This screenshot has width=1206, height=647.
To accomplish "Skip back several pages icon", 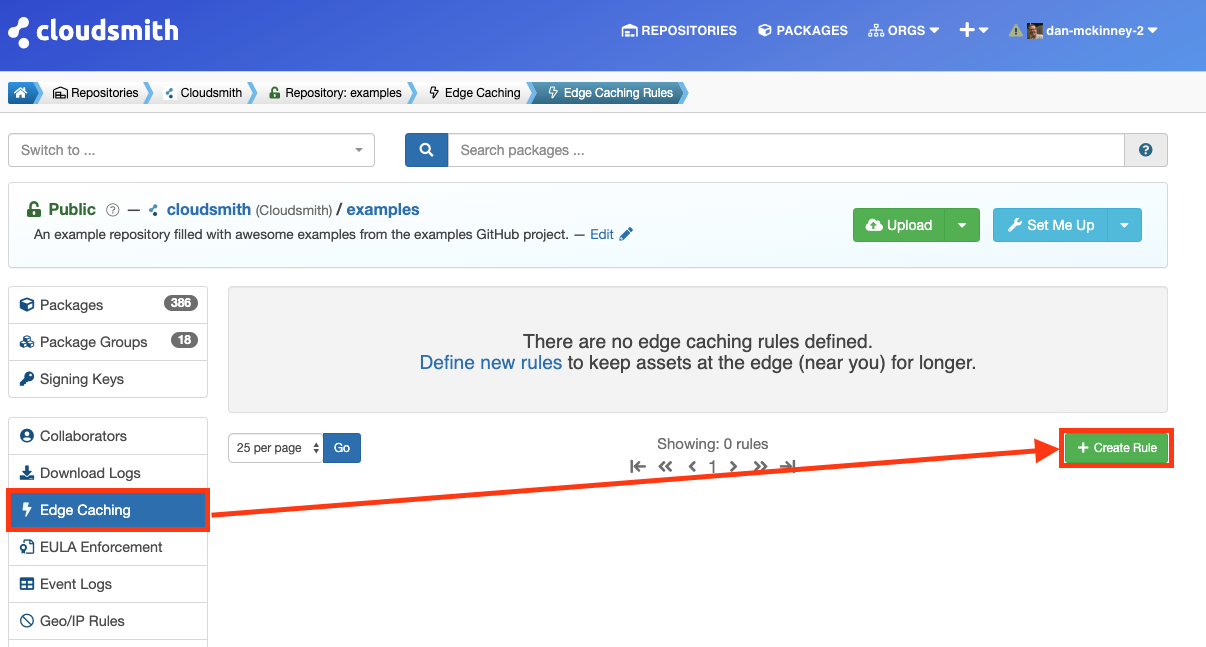I will tap(665, 466).
